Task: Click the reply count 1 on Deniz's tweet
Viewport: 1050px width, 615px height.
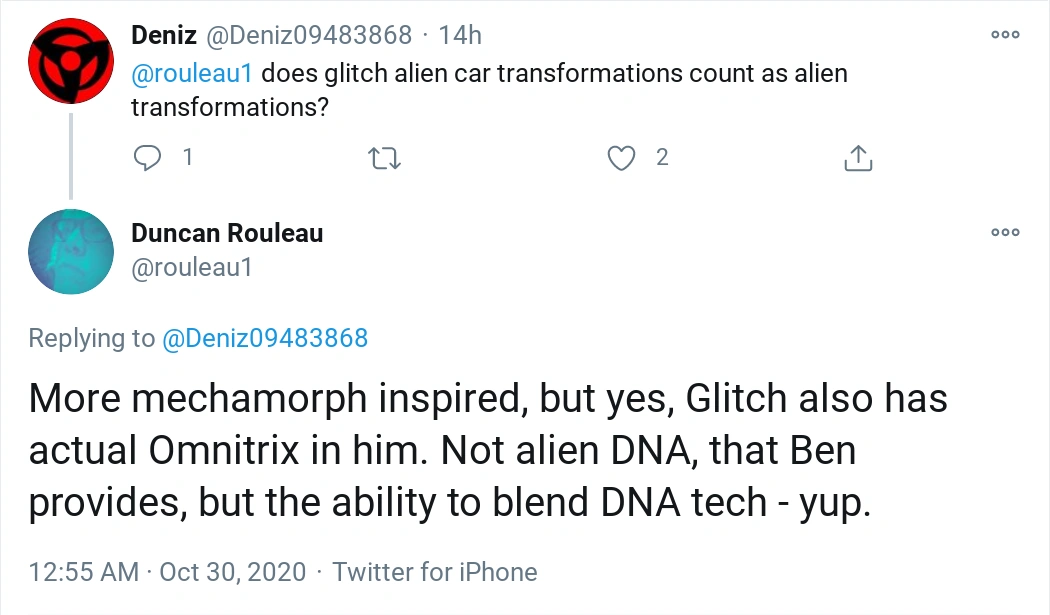Action: [x=187, y=157]
